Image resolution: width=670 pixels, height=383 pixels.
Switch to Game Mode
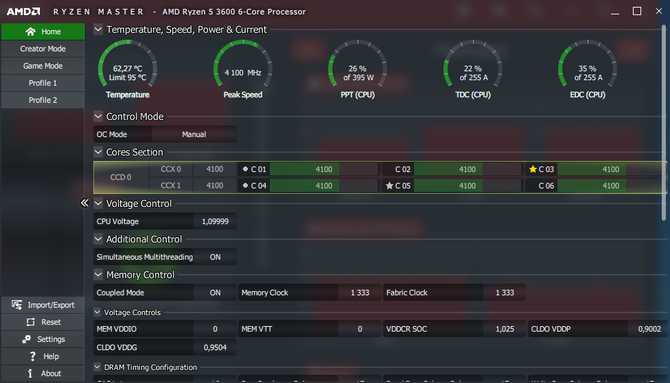(43, 66)
